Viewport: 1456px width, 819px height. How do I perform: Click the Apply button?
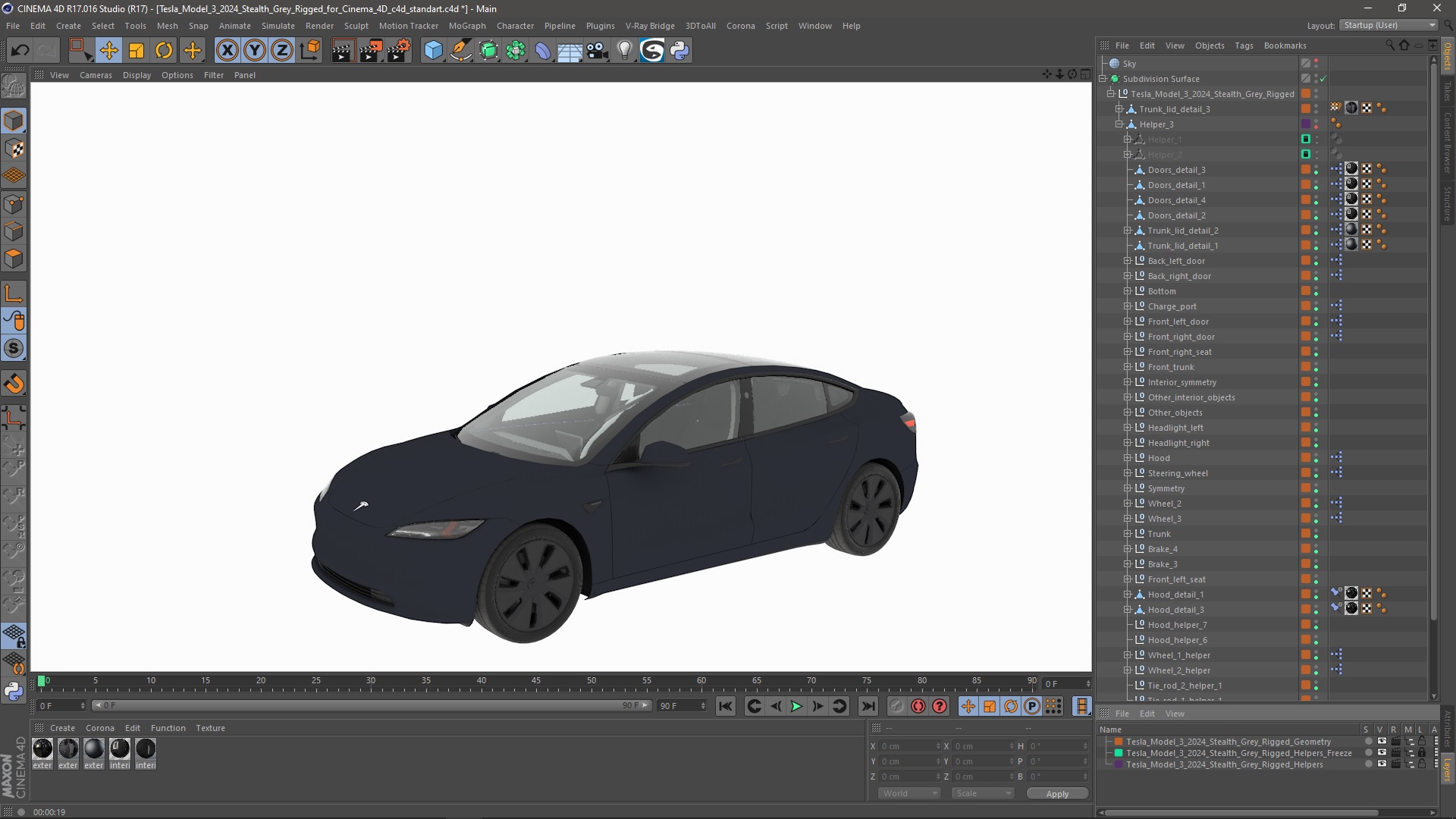click(x=1057, y=793)
